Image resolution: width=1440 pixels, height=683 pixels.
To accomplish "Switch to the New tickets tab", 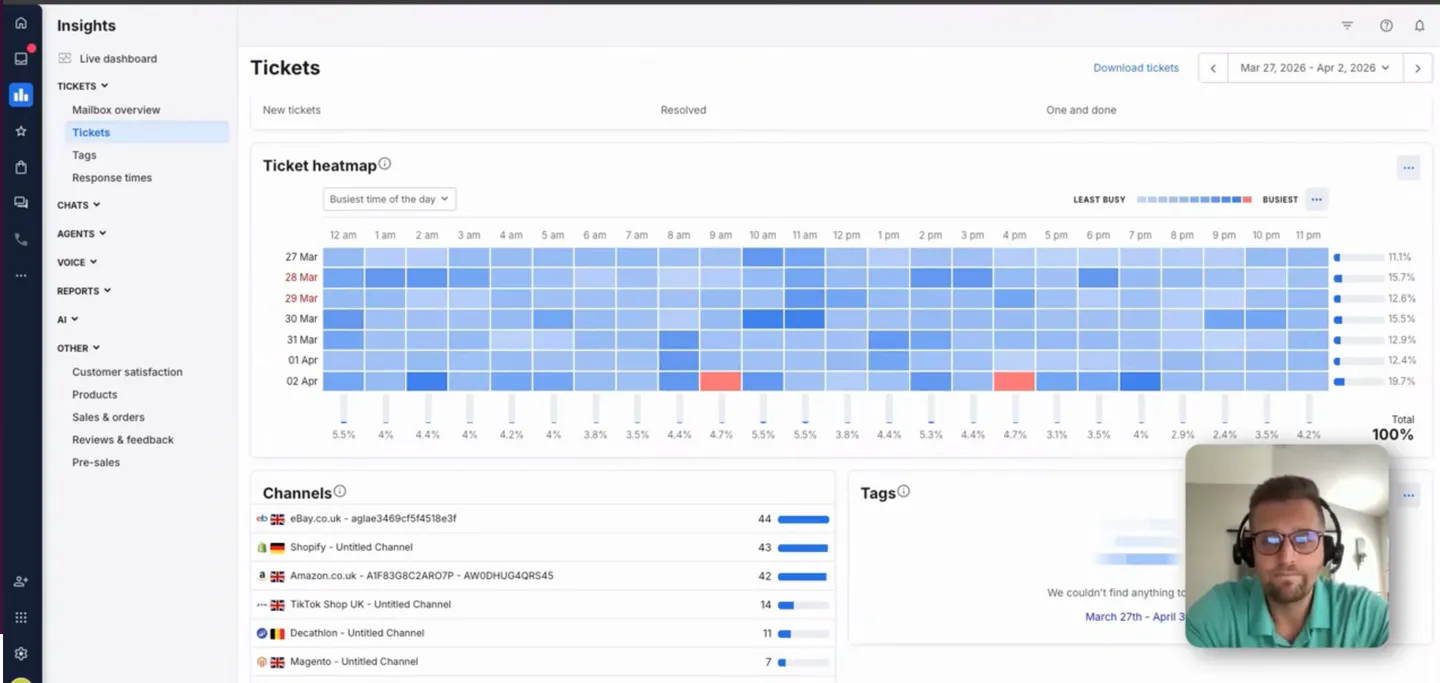I will tap(292, 110).
